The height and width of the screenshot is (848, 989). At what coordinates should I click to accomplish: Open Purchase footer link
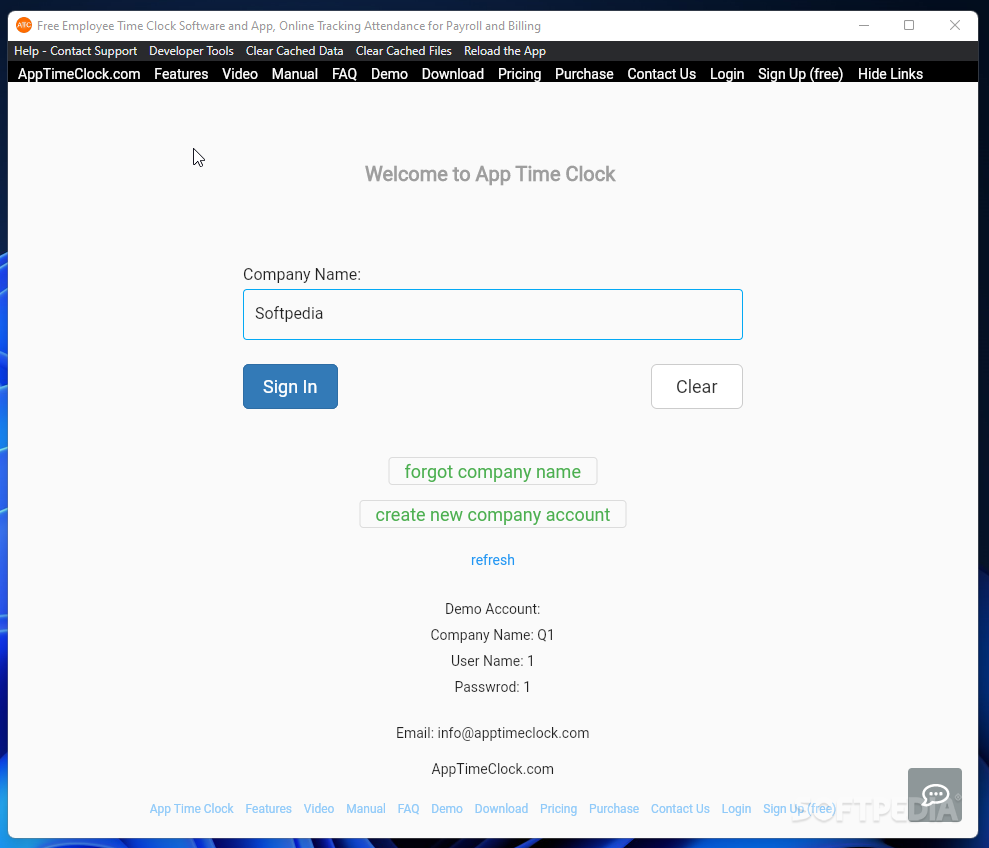[614, 809]
